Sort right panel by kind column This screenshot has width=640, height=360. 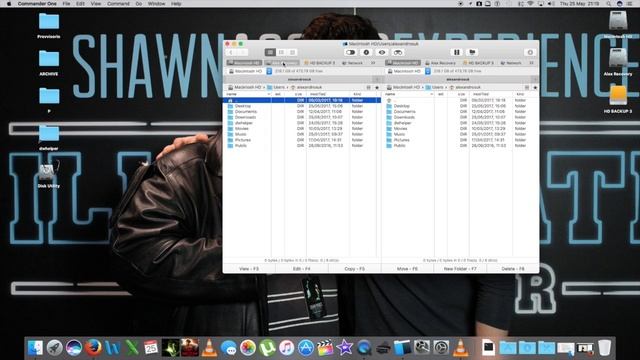(526, 94)
